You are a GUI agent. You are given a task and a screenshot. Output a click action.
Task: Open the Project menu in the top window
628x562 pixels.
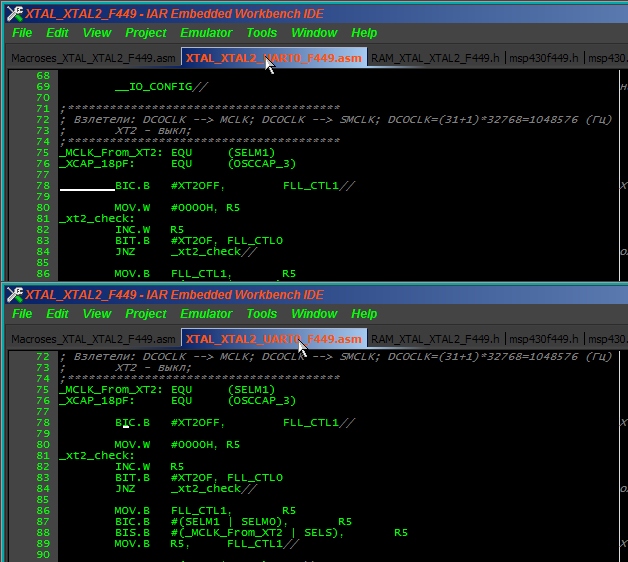click(146, 33)
